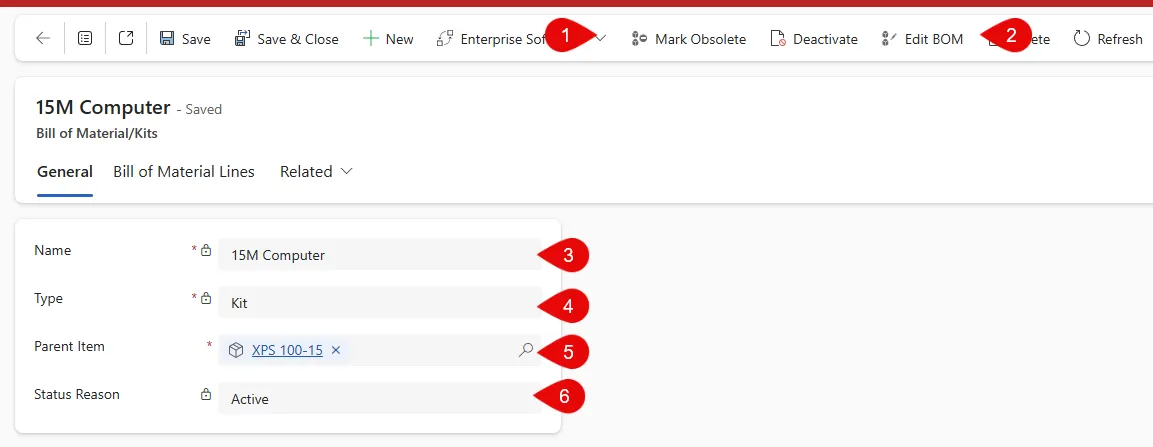Switch to the General tab

coord(65,172)
